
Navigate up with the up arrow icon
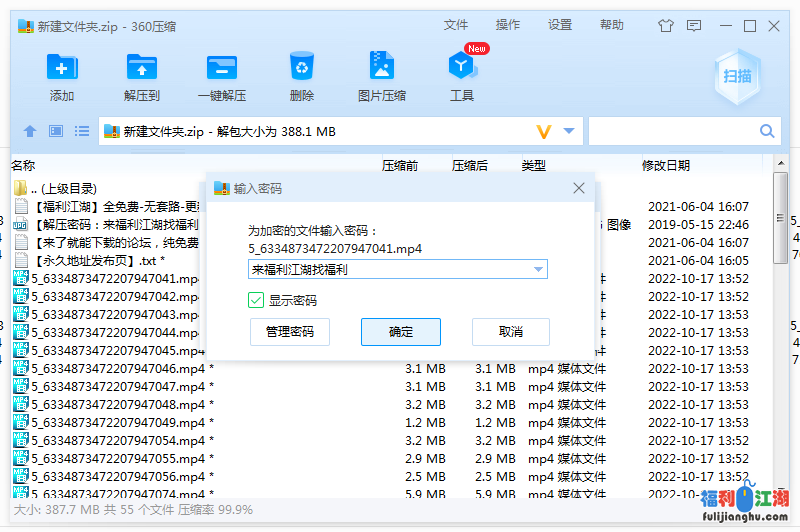(30, 131)
